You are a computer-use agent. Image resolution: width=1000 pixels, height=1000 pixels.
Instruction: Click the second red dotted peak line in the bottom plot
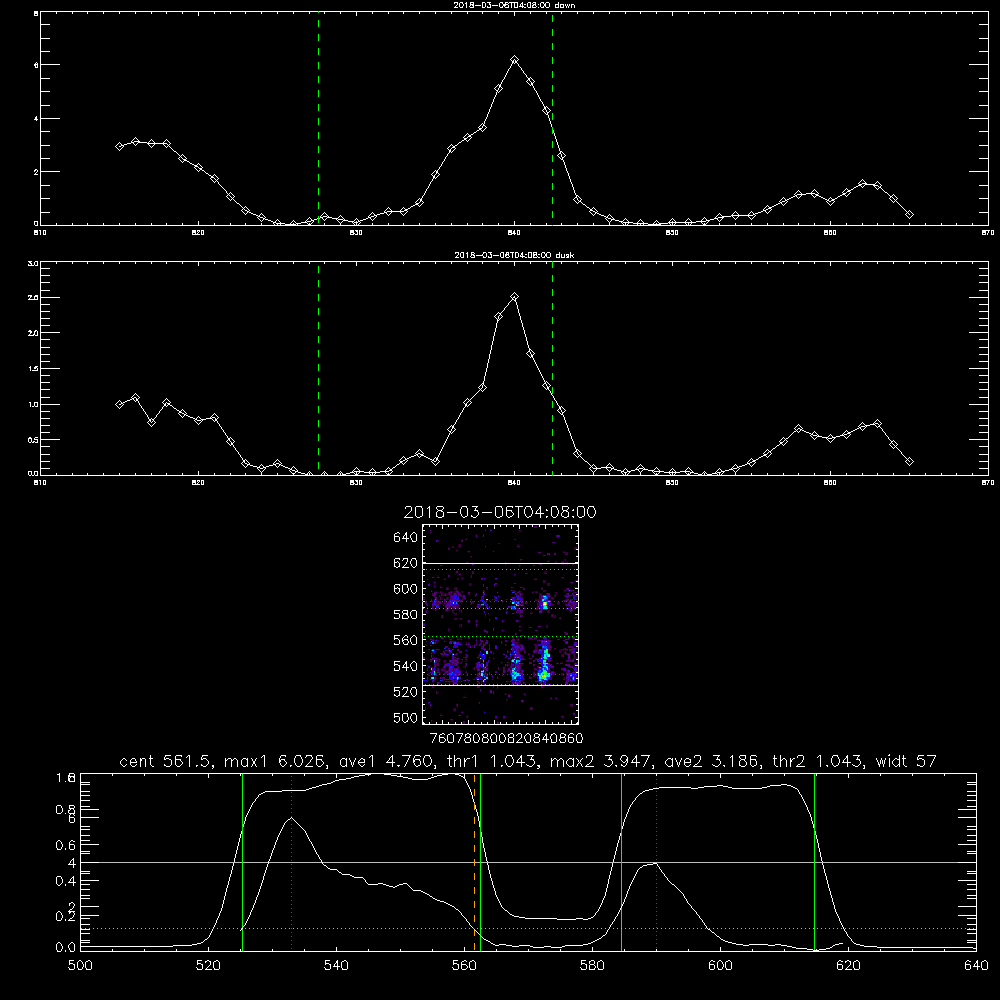656,862
